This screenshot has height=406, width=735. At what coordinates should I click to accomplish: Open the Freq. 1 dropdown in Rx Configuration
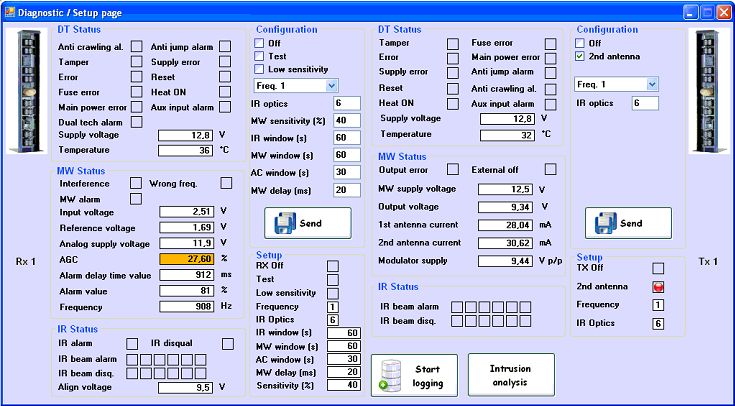click(x=332, y=86)
